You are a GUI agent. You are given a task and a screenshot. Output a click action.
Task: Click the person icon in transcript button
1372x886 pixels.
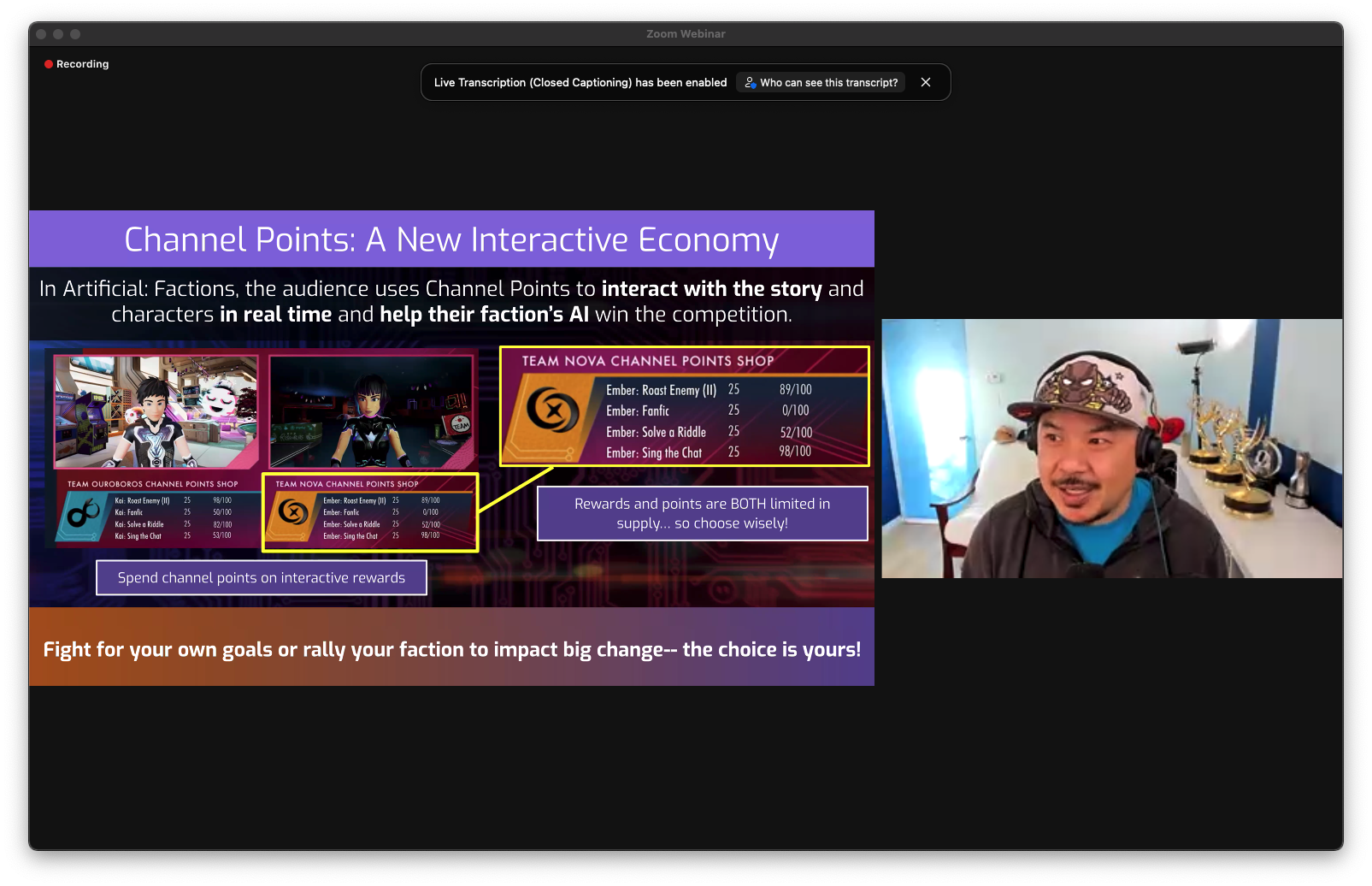pyautogui.click(x=750, y=82)
